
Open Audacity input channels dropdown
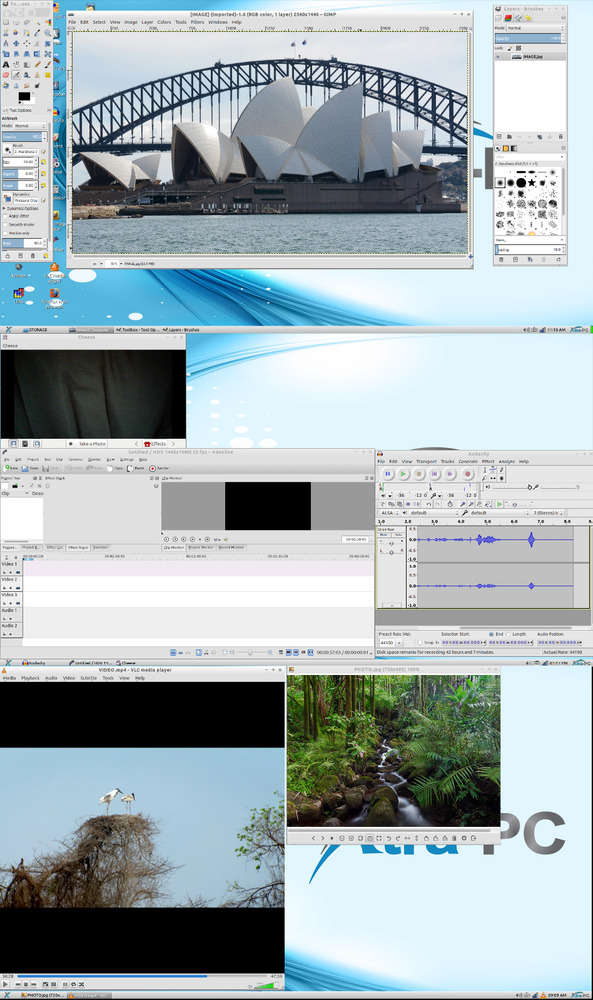pos(548,513)
